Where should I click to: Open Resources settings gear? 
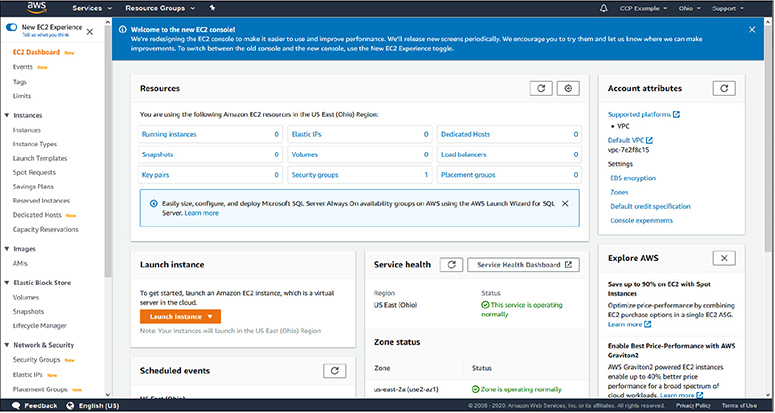tap(568, 89)
